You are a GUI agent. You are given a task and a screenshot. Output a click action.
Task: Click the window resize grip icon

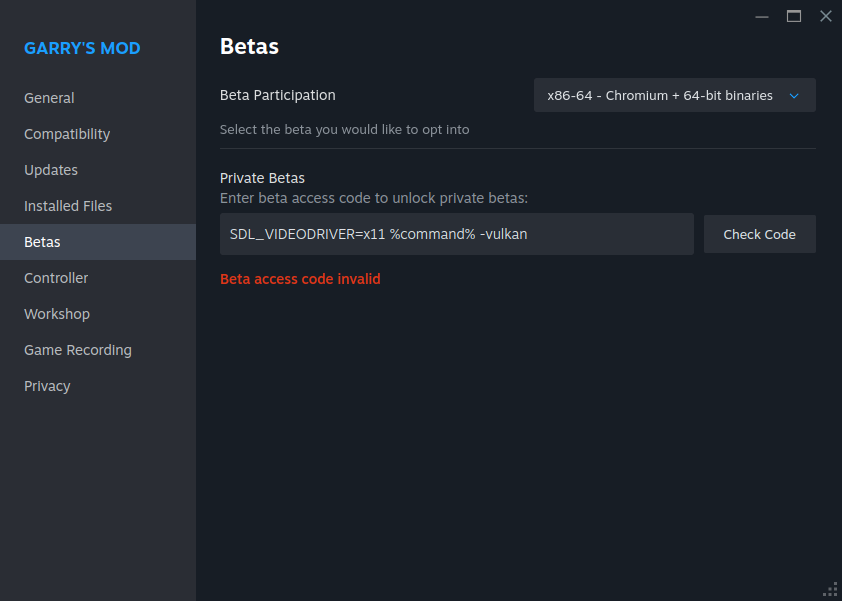point(831,590)
